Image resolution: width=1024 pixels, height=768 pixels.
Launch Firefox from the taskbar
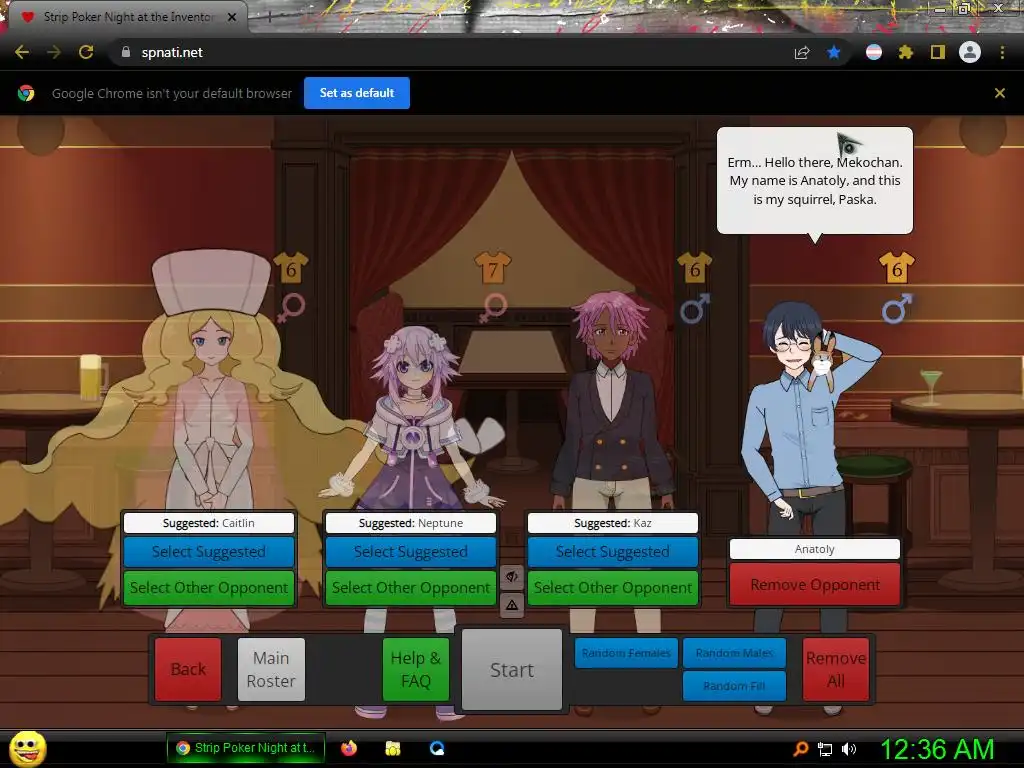349,748
